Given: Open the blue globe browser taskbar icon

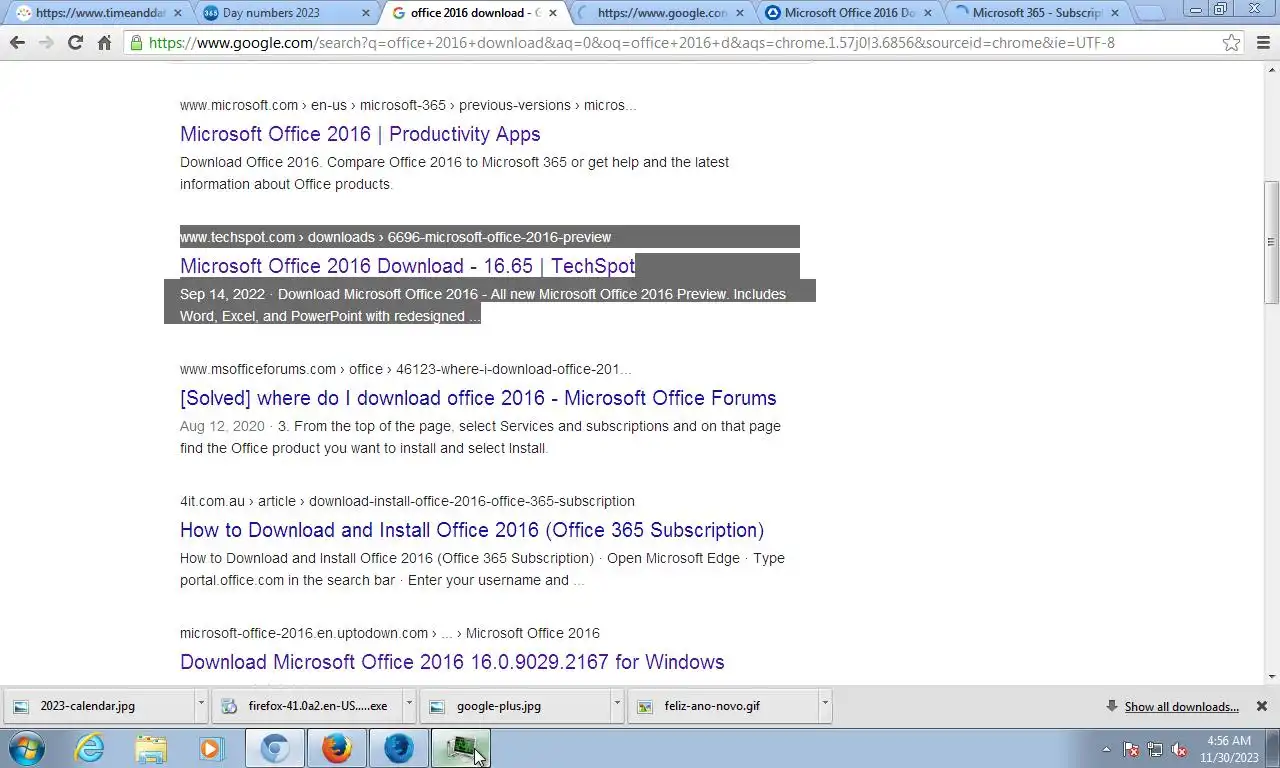Looking at the screenshot, I should click(x=399, y=748).
